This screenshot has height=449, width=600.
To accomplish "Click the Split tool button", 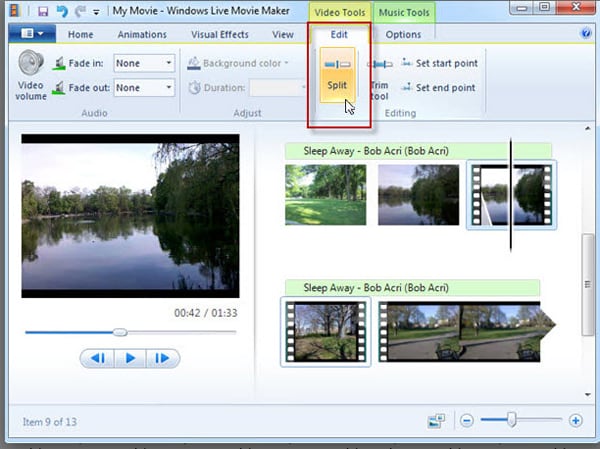I will click(337, 75).
